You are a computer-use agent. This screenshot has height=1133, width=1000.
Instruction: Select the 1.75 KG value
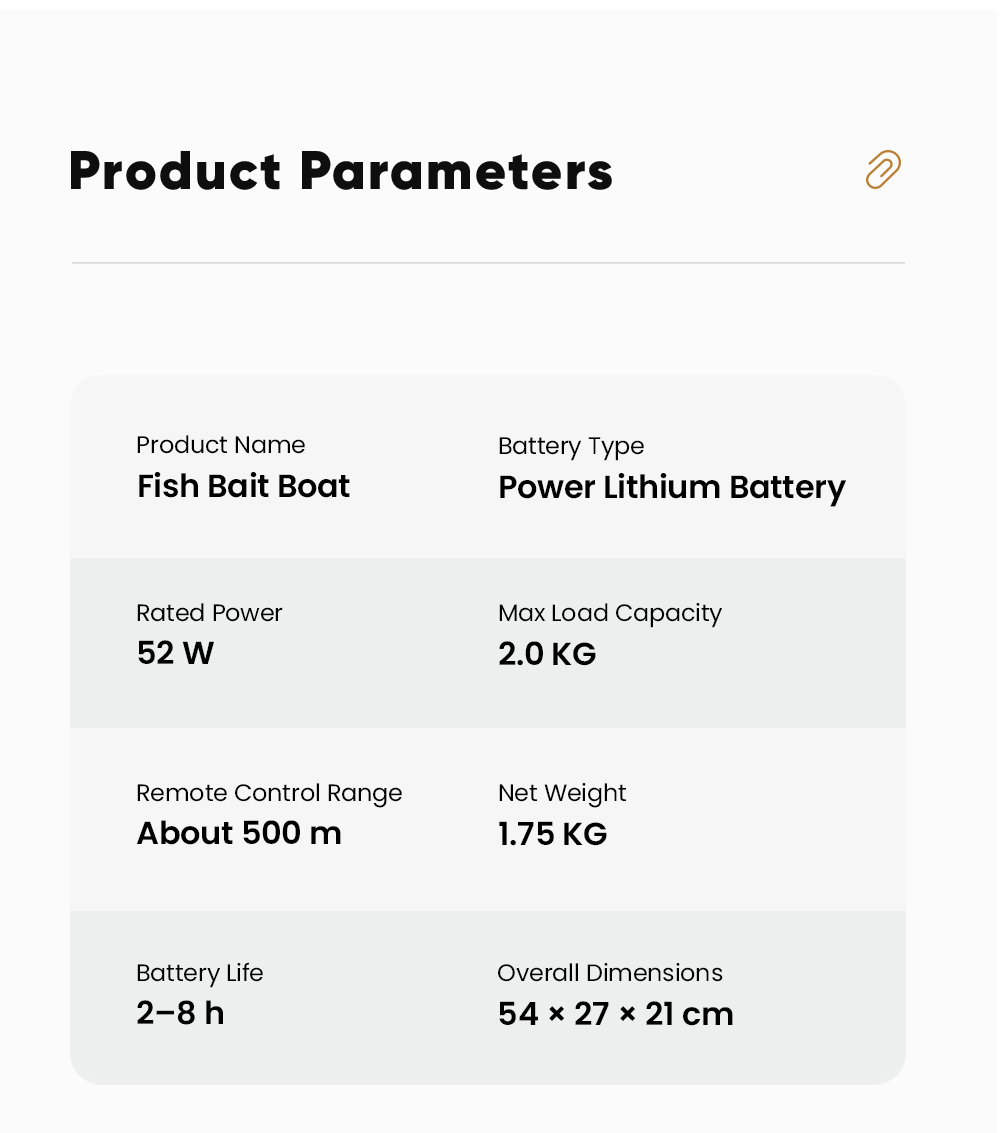pos(552,834)
